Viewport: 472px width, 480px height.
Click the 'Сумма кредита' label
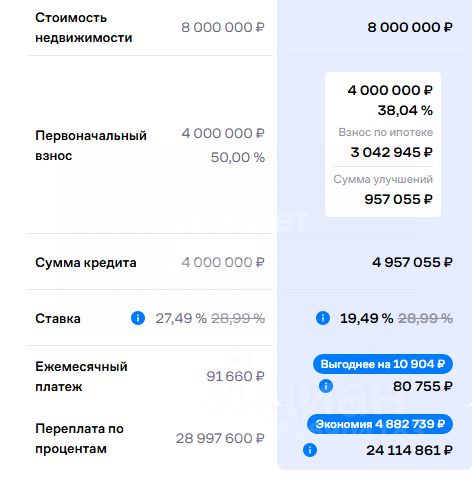point(86,263)
